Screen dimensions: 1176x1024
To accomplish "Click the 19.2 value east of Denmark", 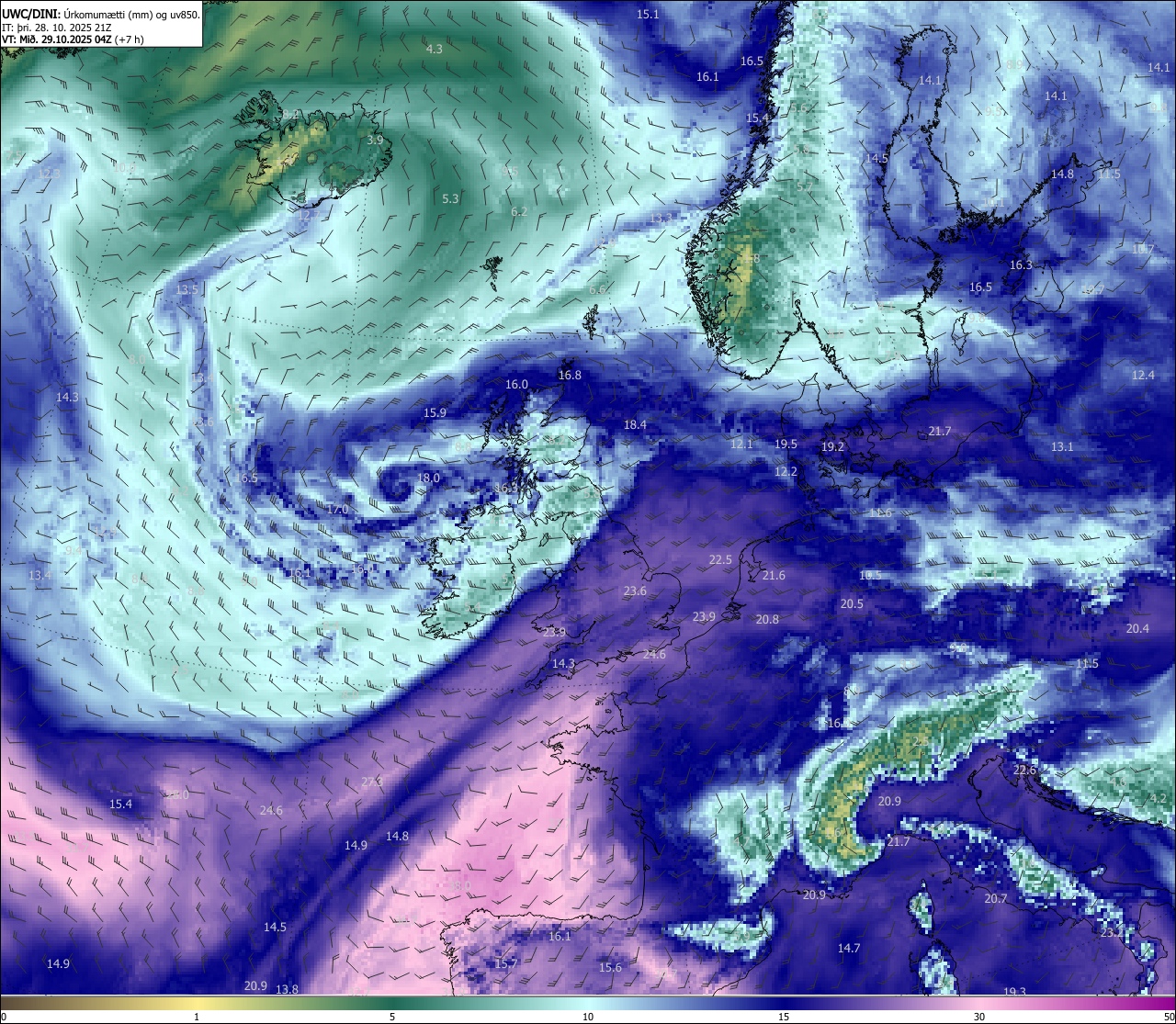I will tap(832, 447).
